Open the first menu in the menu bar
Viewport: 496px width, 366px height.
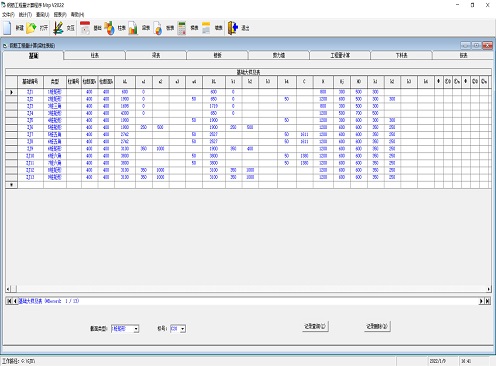coord(8,15)
